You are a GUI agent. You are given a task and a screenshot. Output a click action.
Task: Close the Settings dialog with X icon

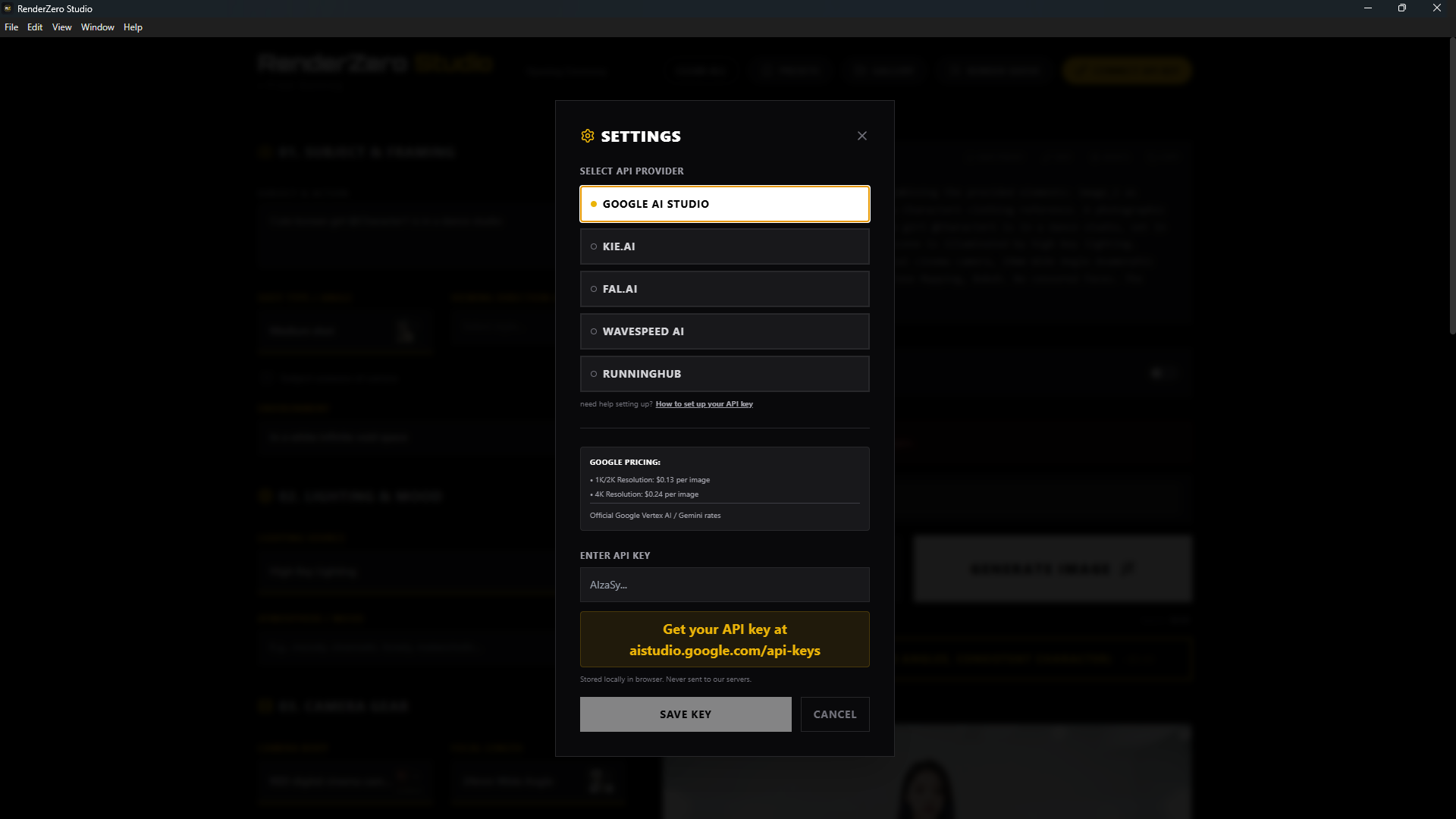(862, 136)
